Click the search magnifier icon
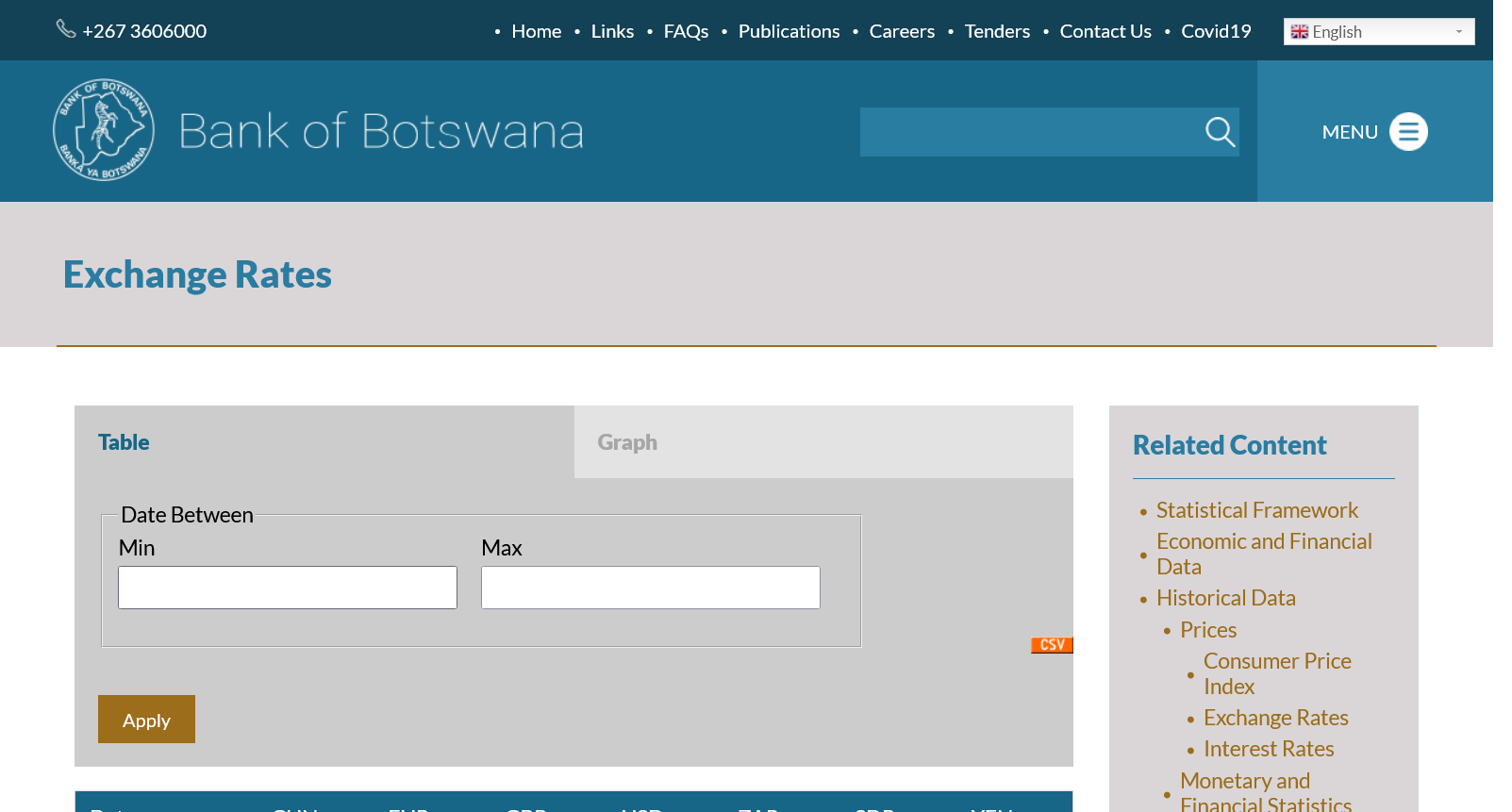Image resolution: width=1512 pixels, height=812 pixels. [x=1220, y=132]
